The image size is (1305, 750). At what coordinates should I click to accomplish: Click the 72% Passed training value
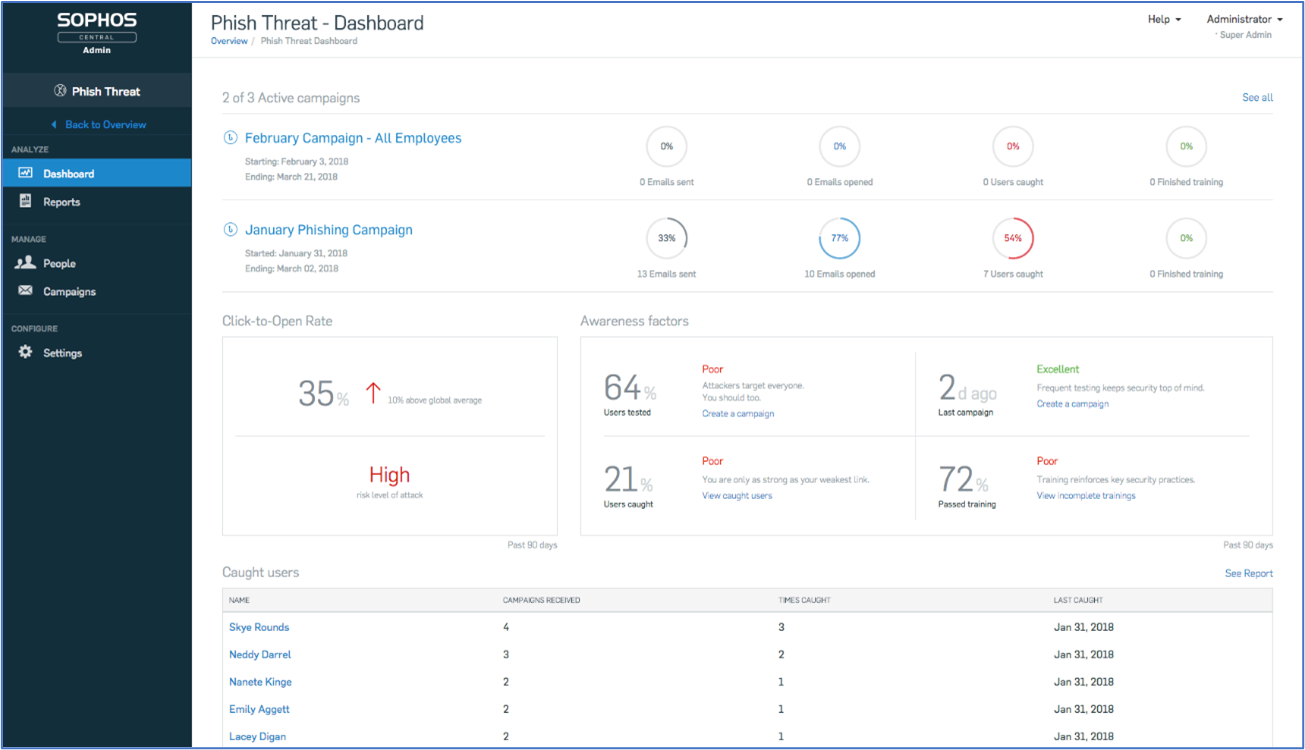point(963,479)
